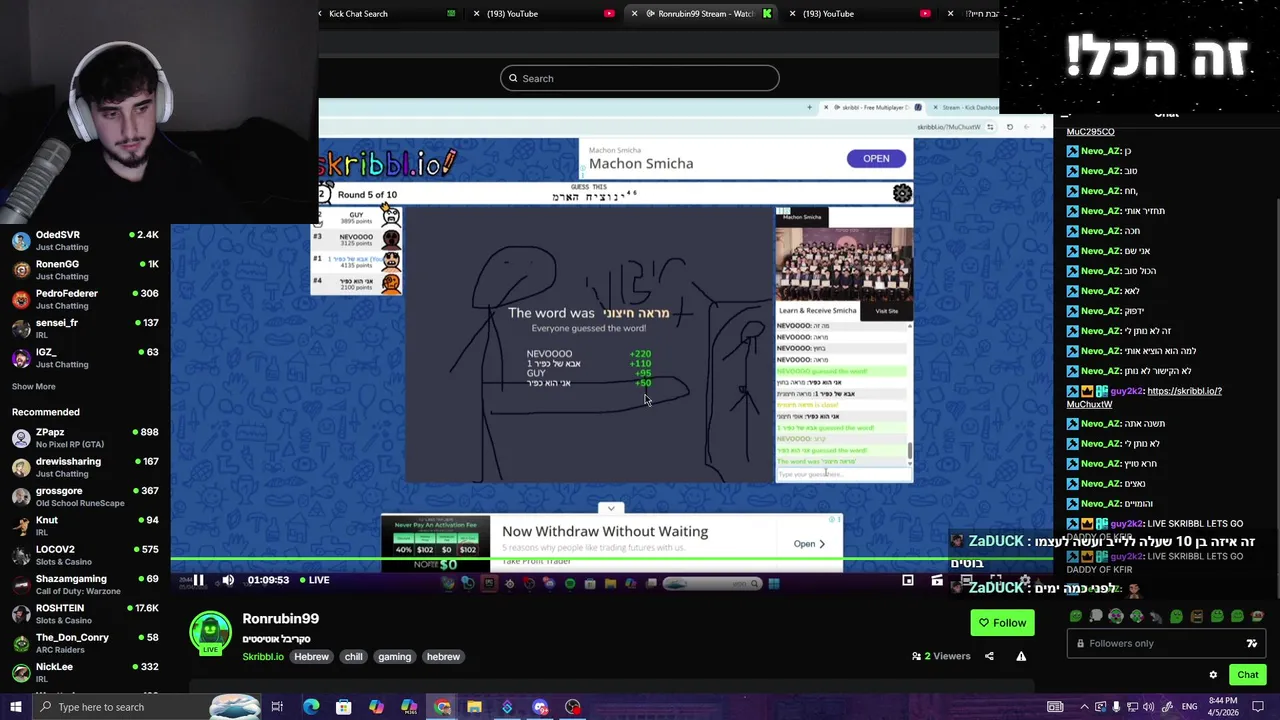Close the Ronrubin99 Stream tab
1280x720 pixels.
click(634, 14)
